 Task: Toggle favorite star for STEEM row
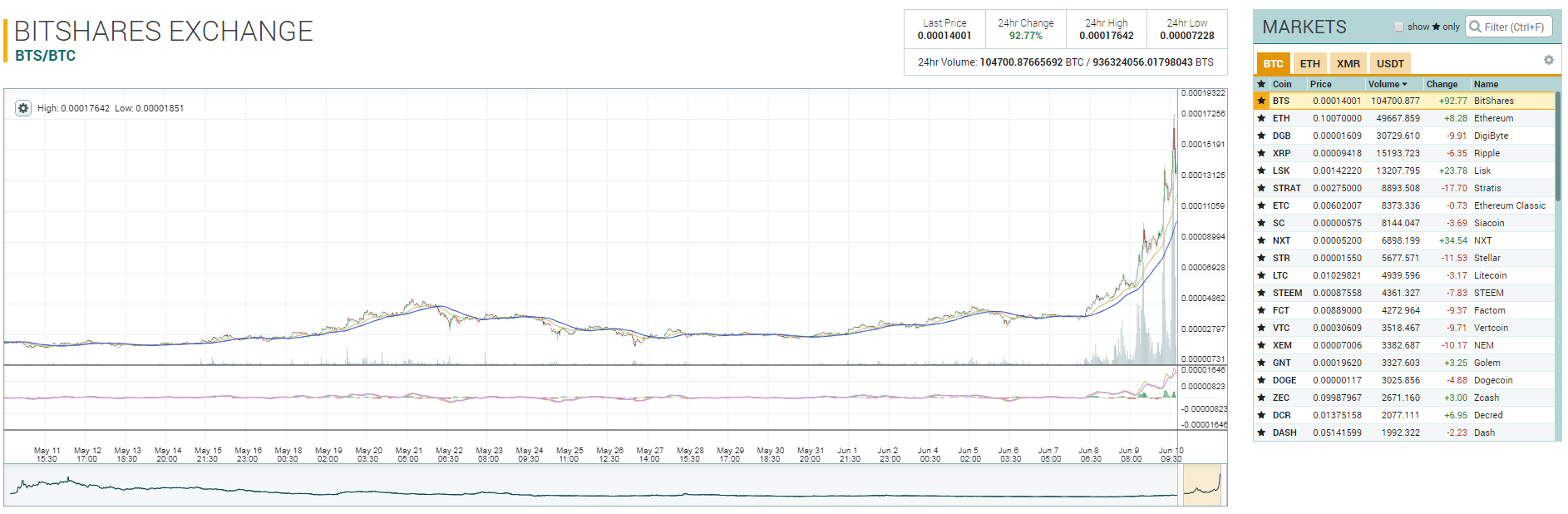pyautogui.click(x=1261, y=293)
